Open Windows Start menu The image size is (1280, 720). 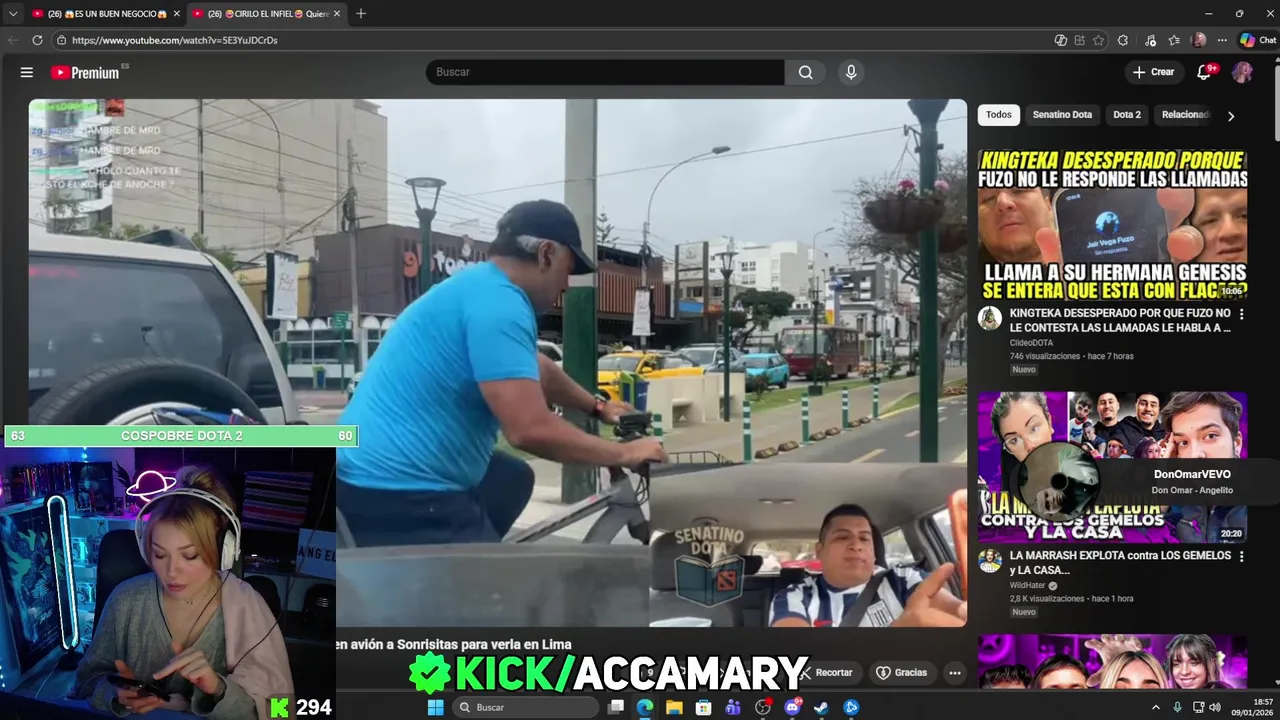[x=435, y=707]
